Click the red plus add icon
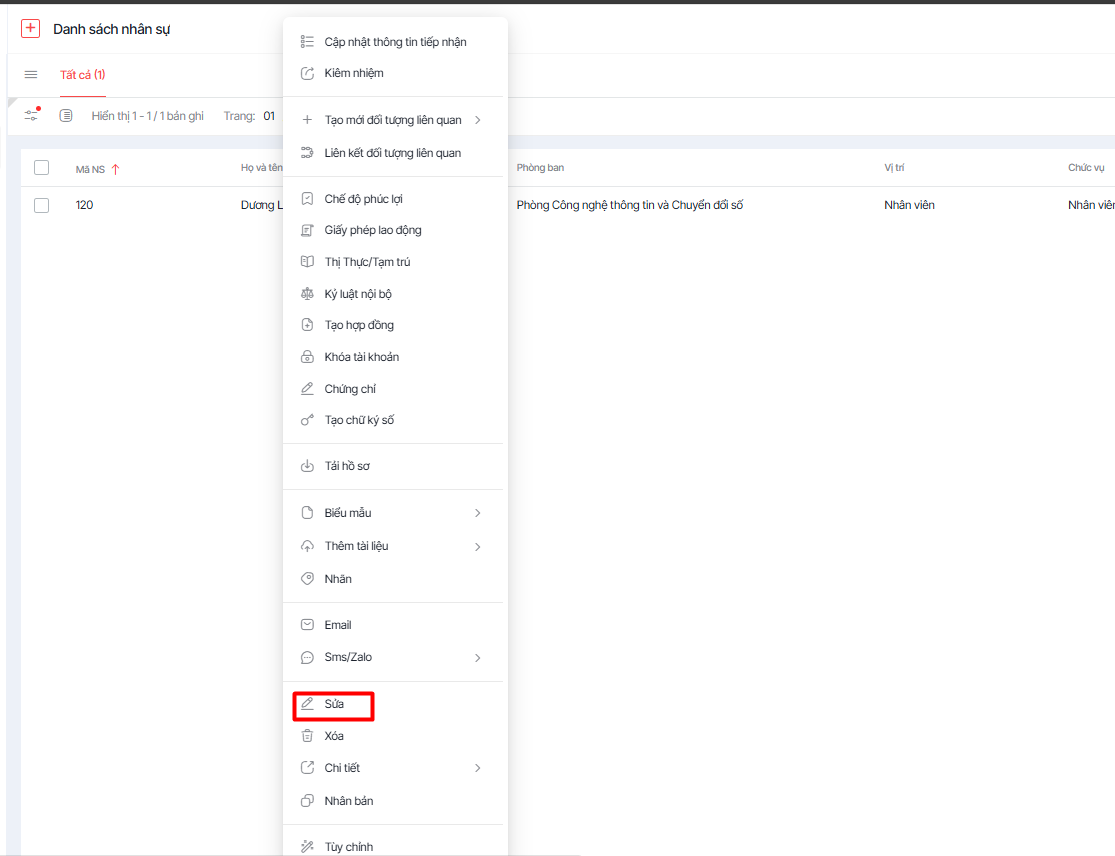Screen dimensions: 1115x856 [31, 29]
